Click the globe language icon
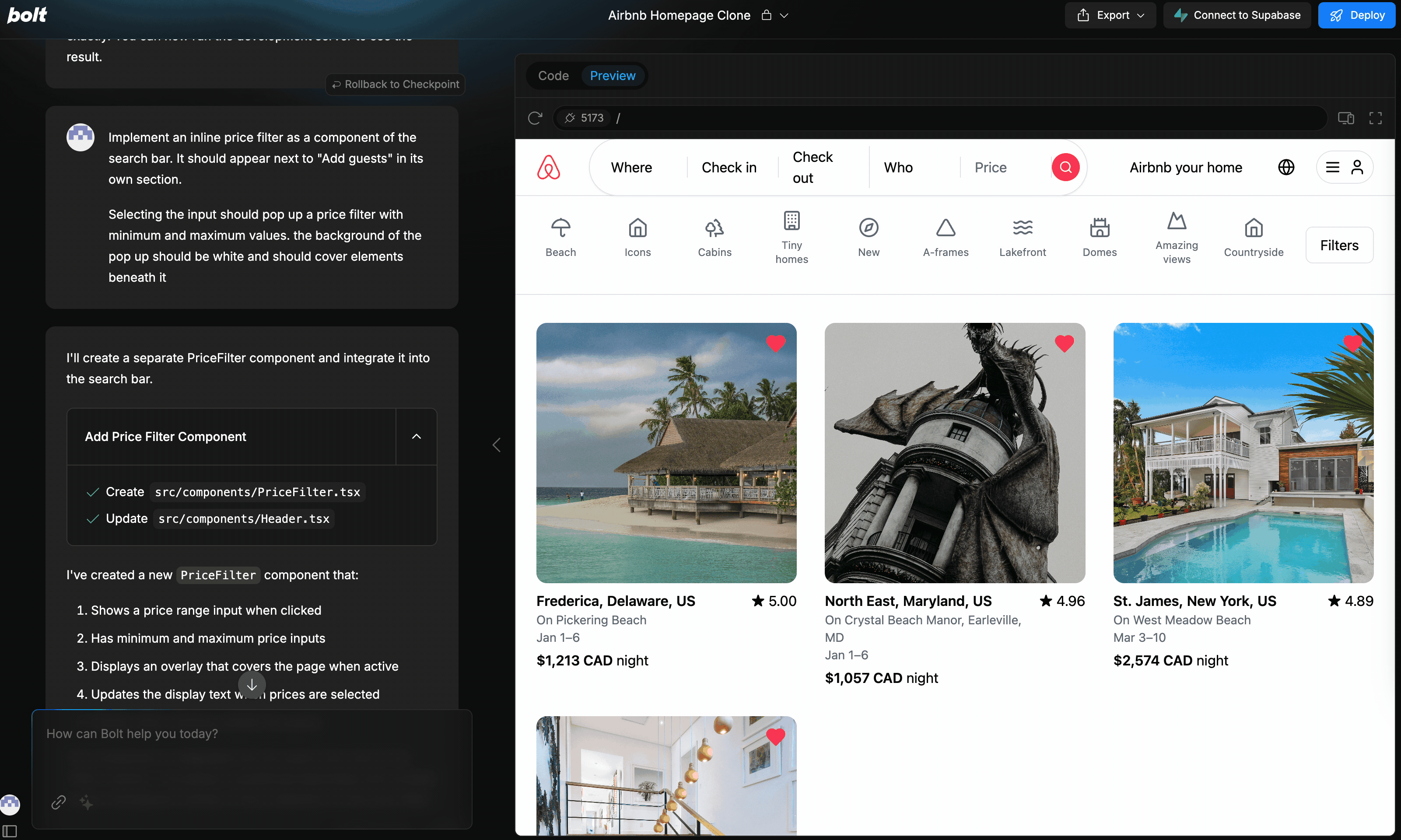Image resolution: width=1401 pixels, height=840 pixels. [x=1286, y=168]
